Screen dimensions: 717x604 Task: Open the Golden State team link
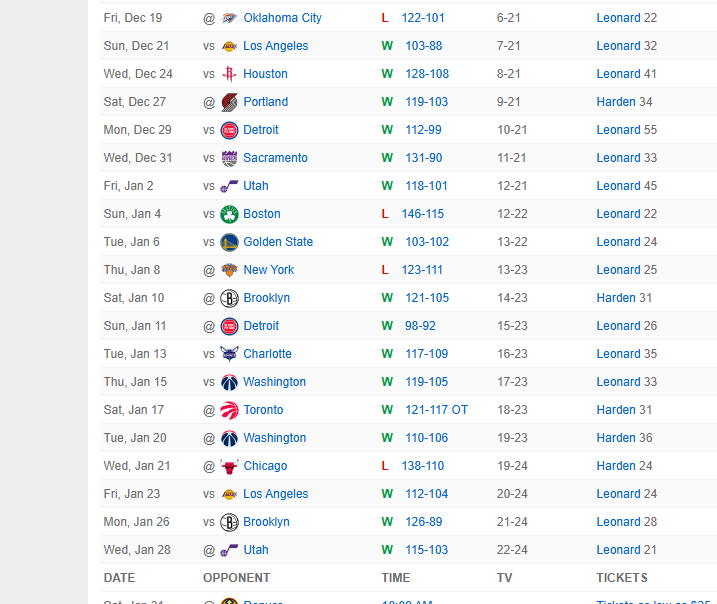[x=278, y=242]
